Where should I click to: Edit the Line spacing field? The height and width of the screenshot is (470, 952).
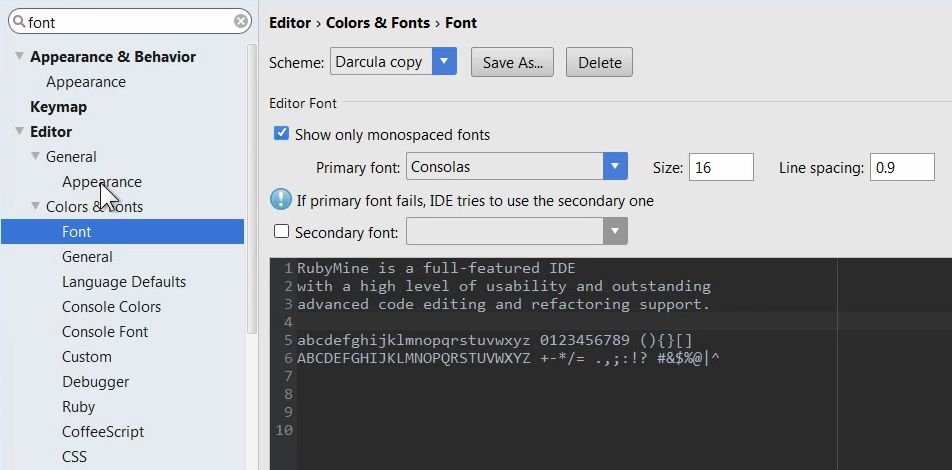click(902, 167)
